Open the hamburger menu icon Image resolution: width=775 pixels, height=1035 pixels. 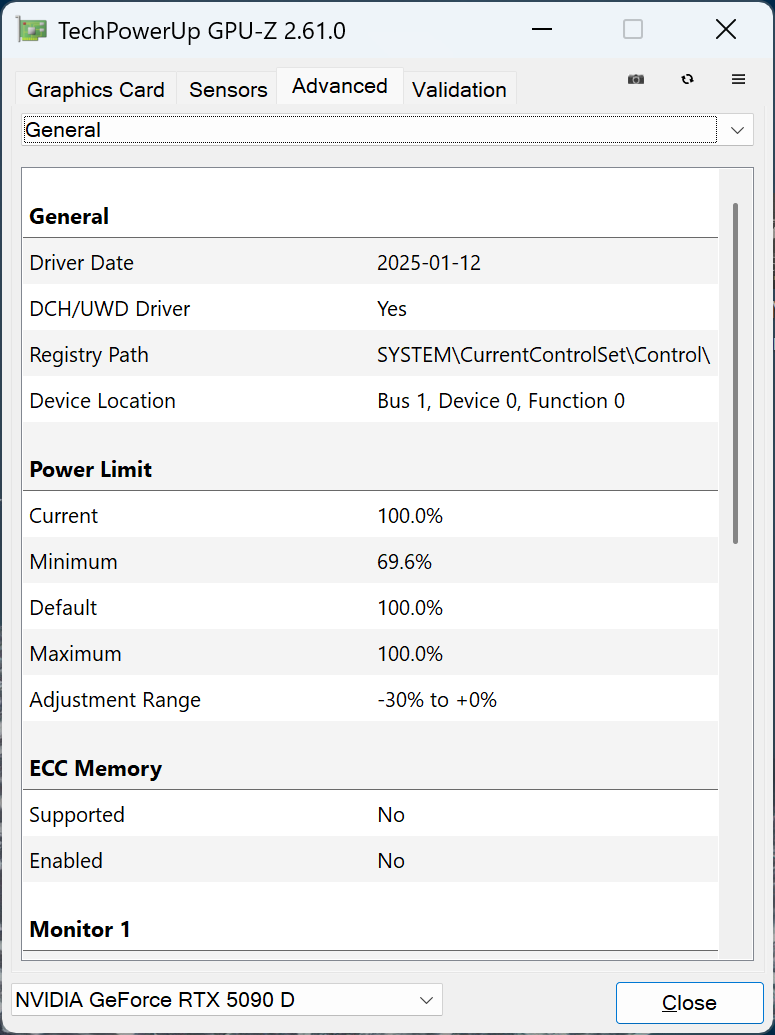739,79
